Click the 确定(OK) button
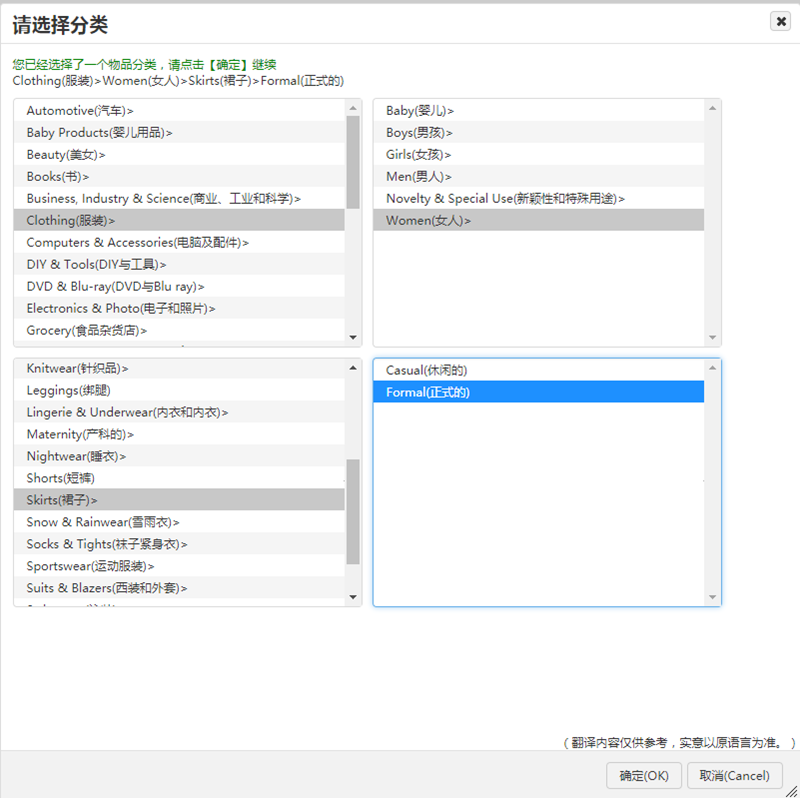 (644, 775)
